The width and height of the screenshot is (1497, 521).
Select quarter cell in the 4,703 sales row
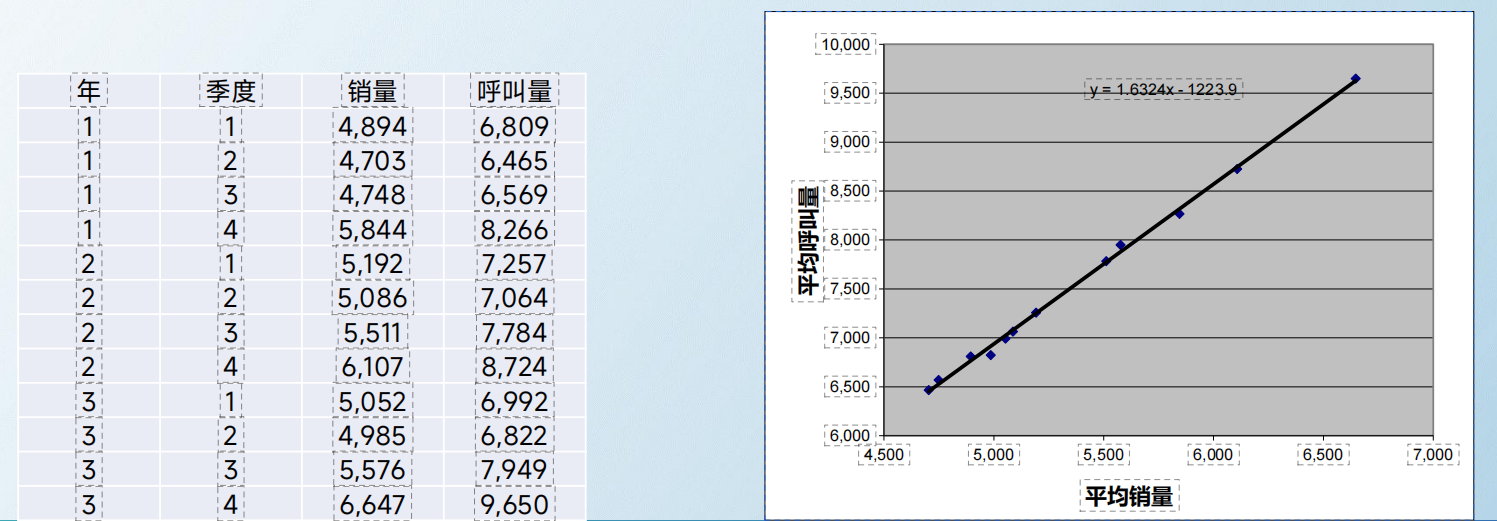coord(231,161)
